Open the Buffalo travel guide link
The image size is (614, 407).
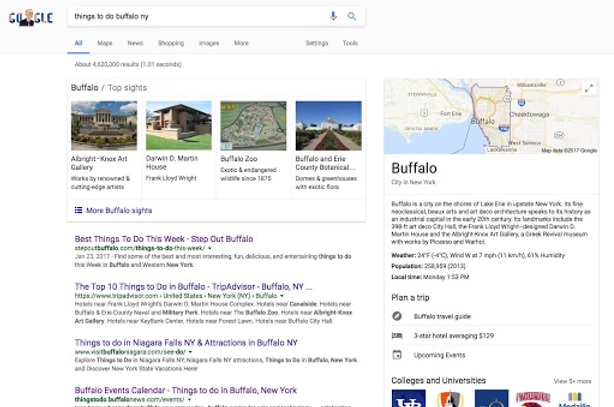tap(442, 316)
